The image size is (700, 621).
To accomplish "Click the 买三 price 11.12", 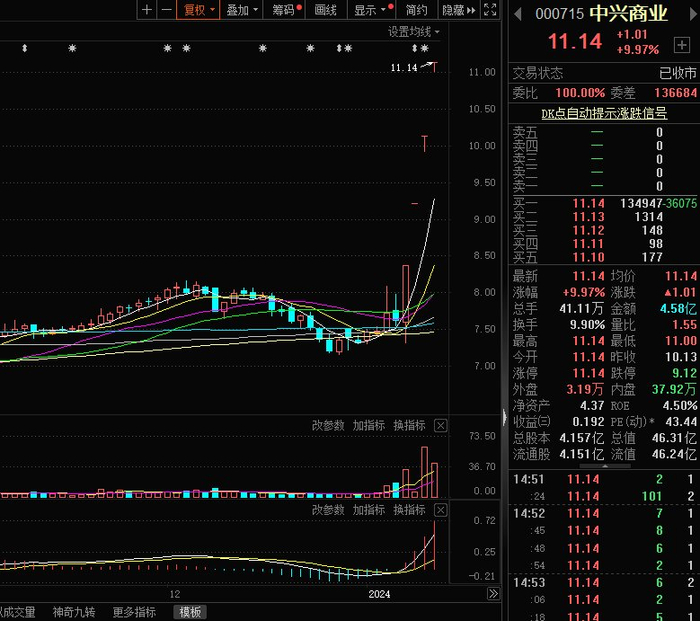I will (588, 230).
